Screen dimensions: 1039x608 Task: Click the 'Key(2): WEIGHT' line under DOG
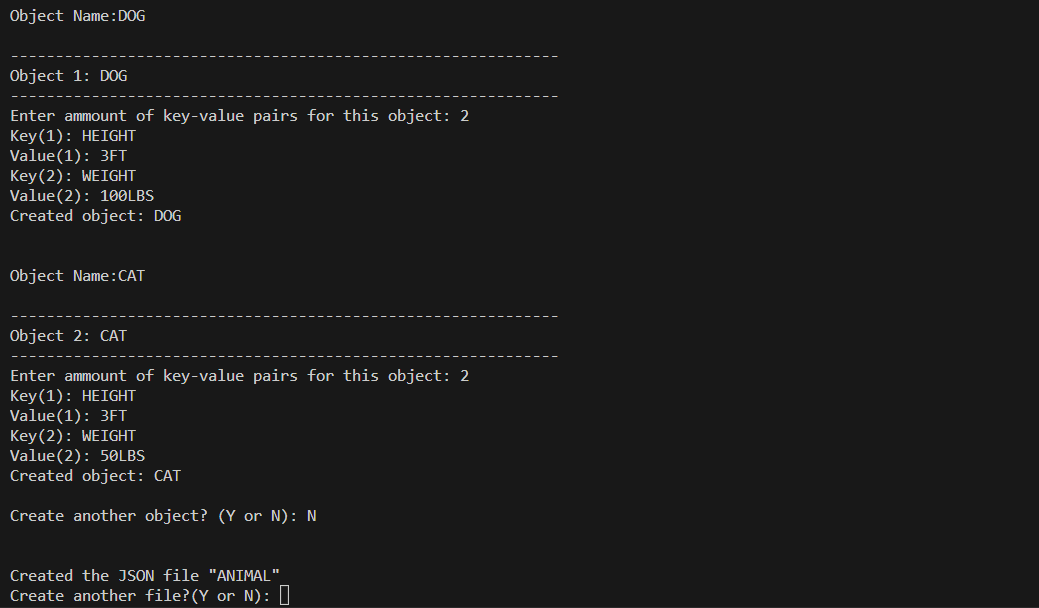73,176
